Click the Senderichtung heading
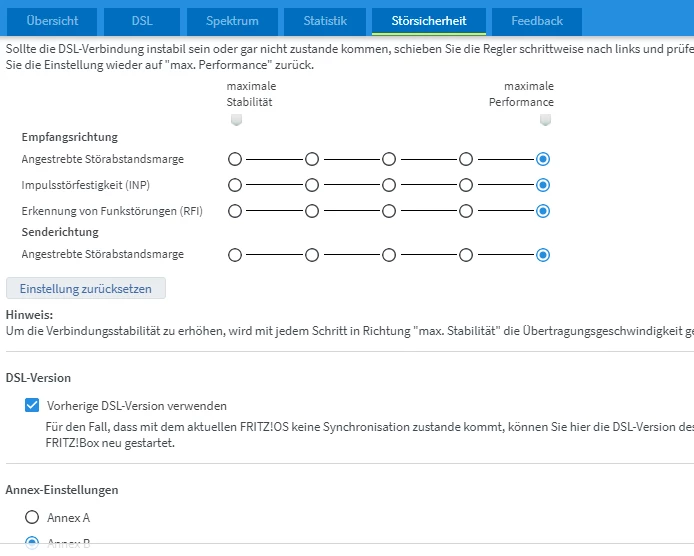Viewport: 694px width, 556px height. [60, 232]
